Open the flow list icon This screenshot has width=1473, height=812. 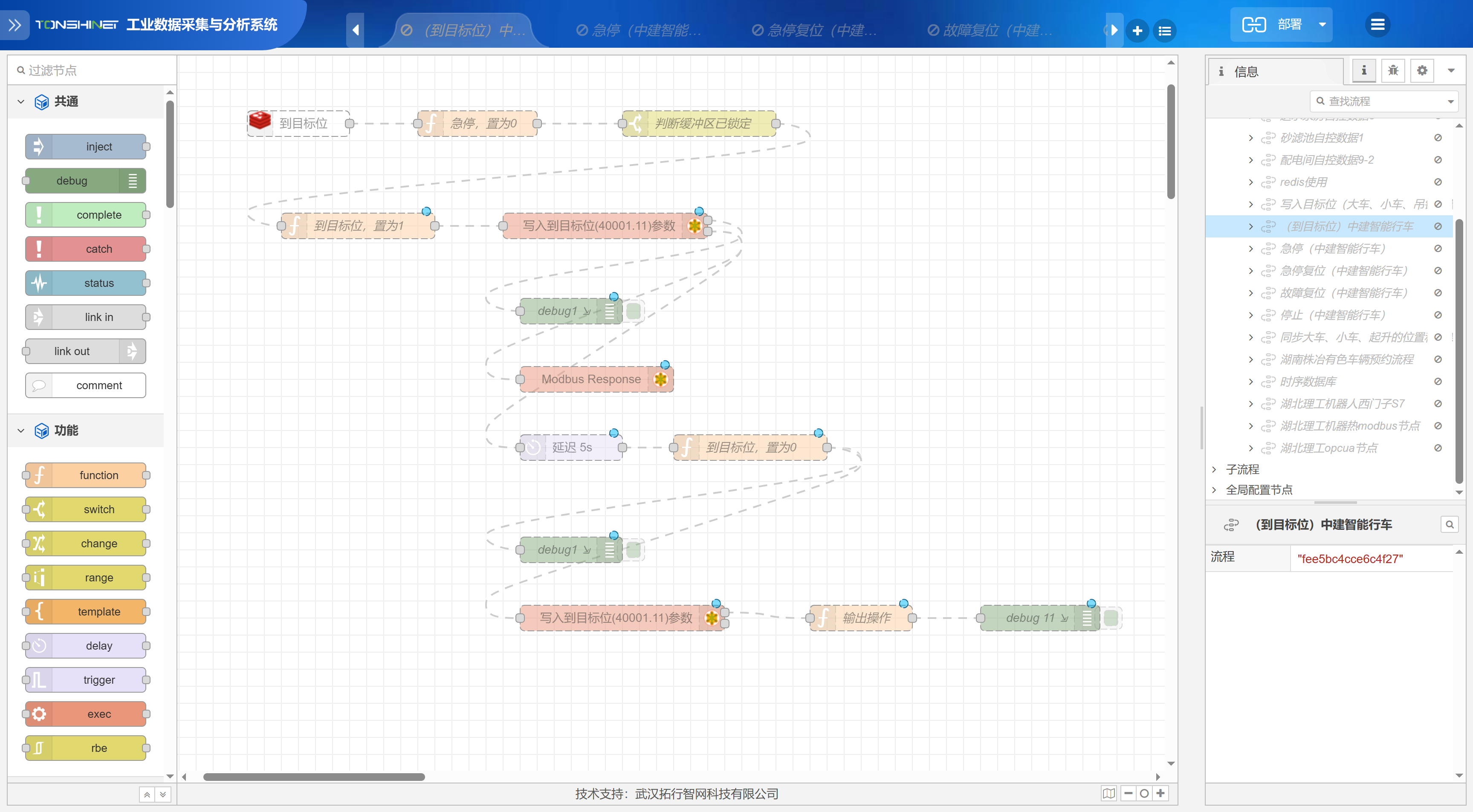click(x=1164, y=30)
